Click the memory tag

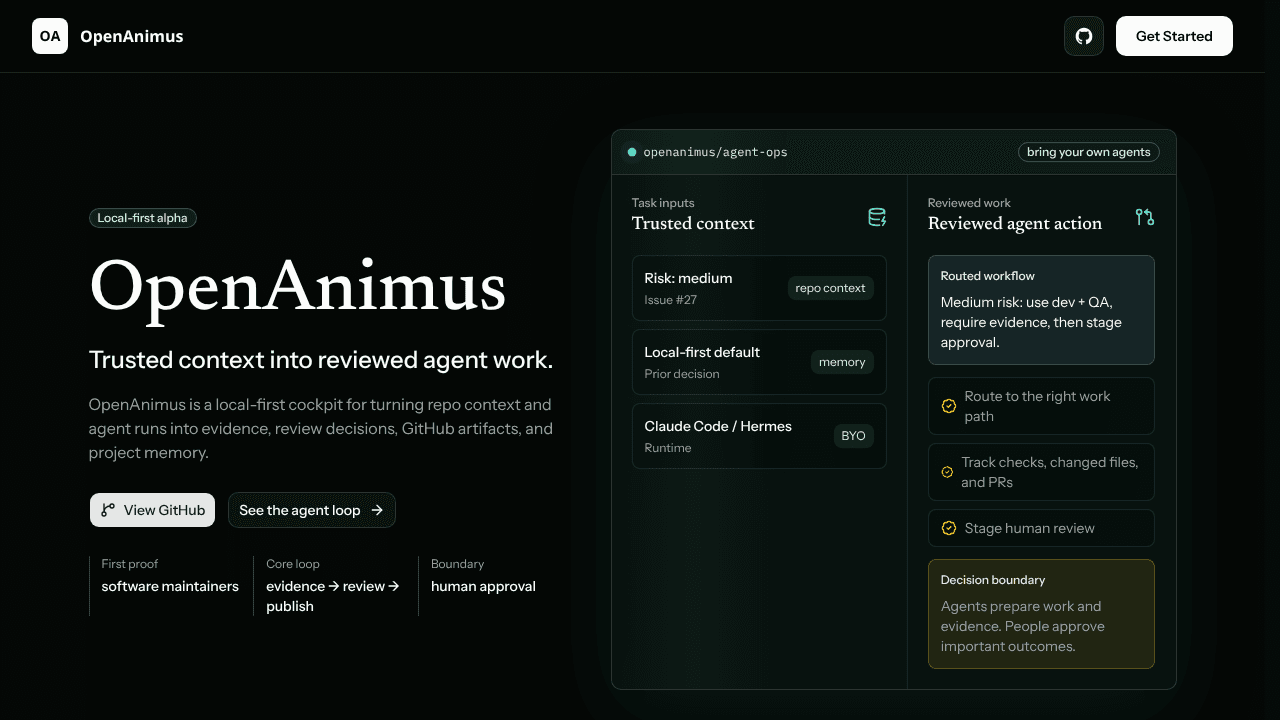coord(842,362)
